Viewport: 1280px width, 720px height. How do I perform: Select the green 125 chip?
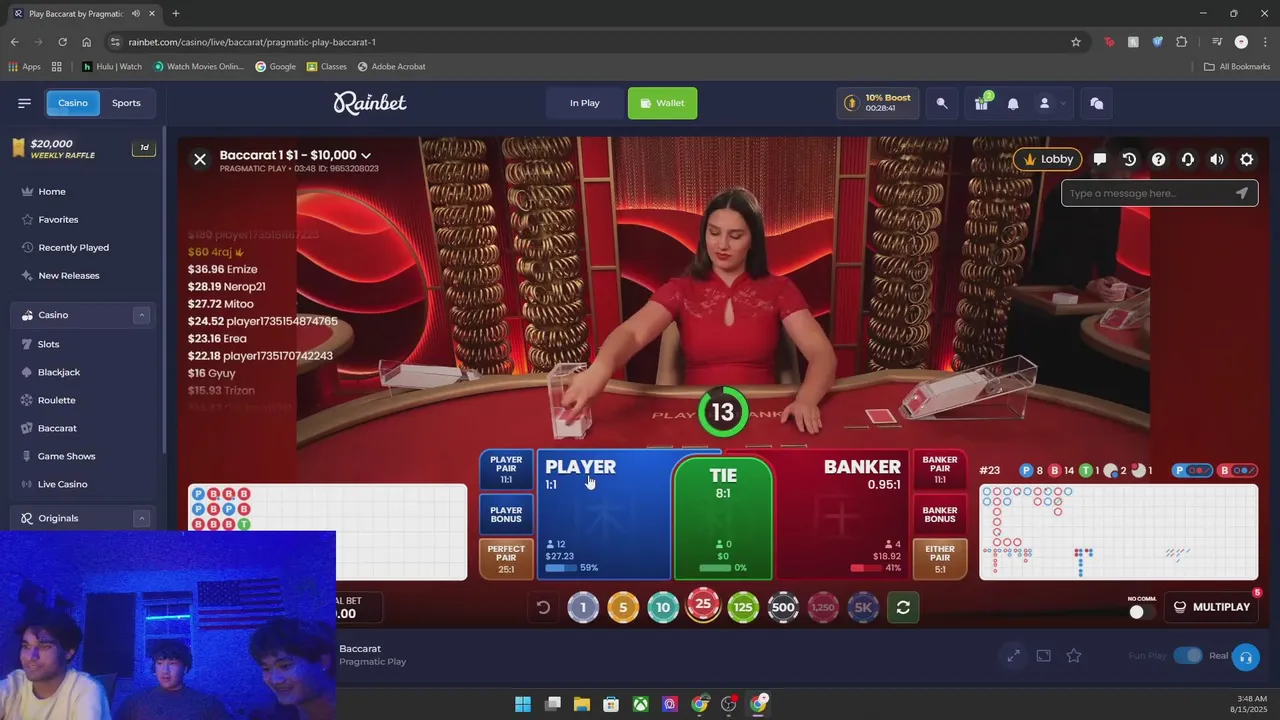coord(743,607)
